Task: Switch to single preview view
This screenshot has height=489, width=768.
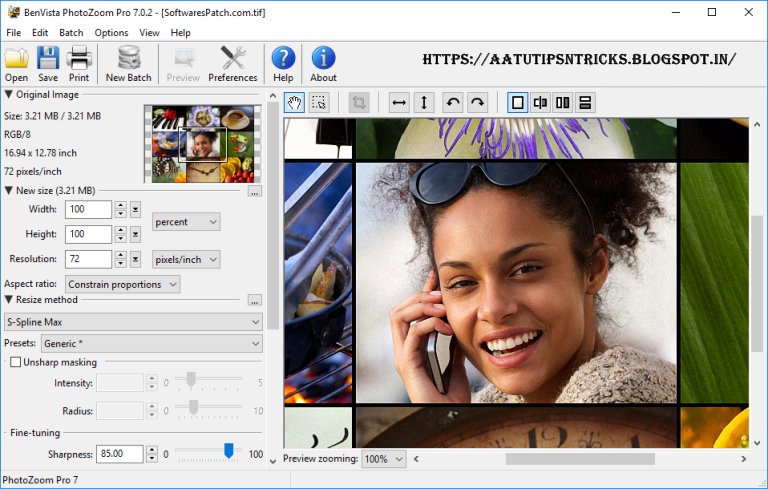Action: pos(517,102)
